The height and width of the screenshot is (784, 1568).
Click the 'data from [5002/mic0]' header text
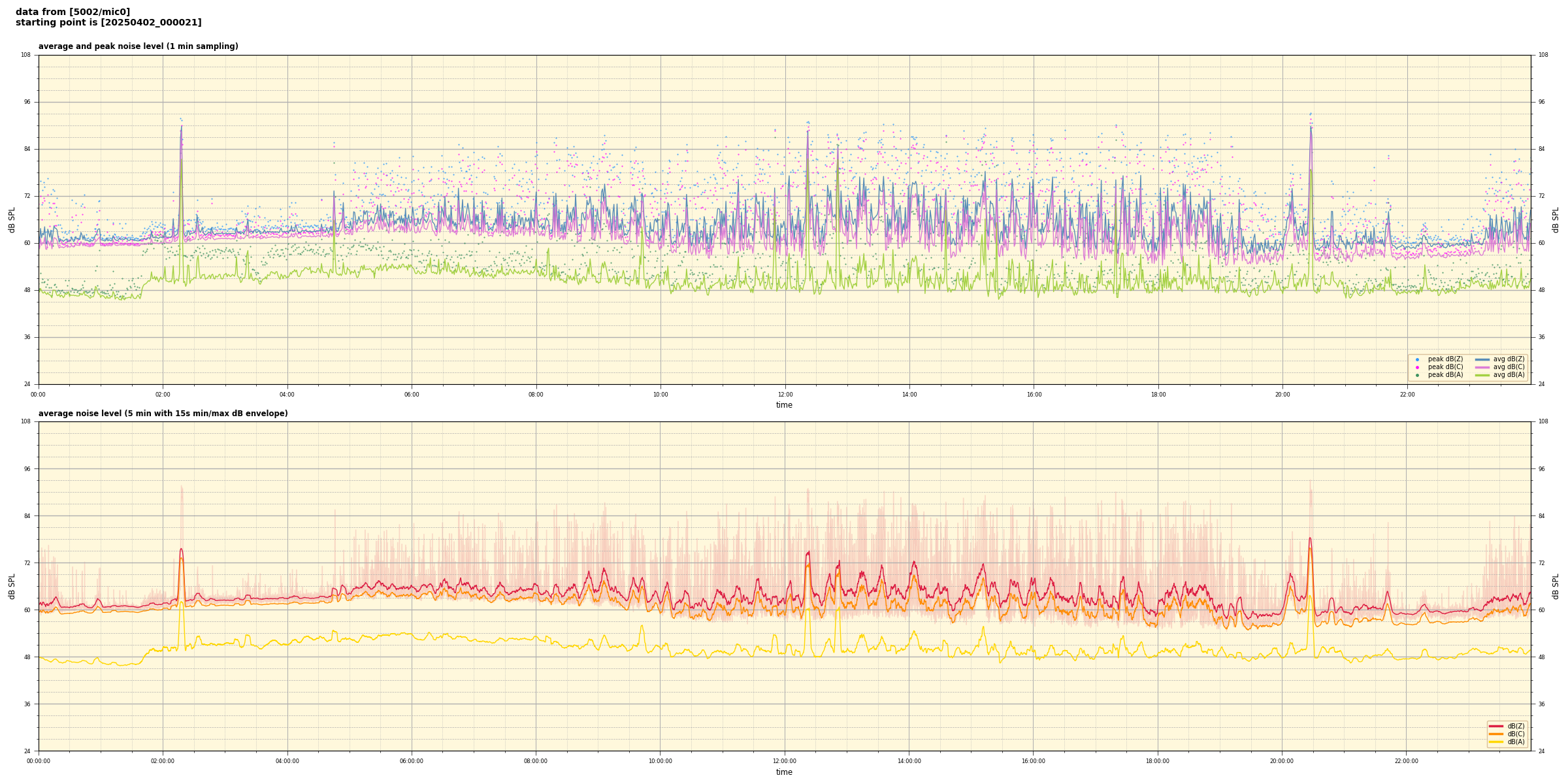73,12
